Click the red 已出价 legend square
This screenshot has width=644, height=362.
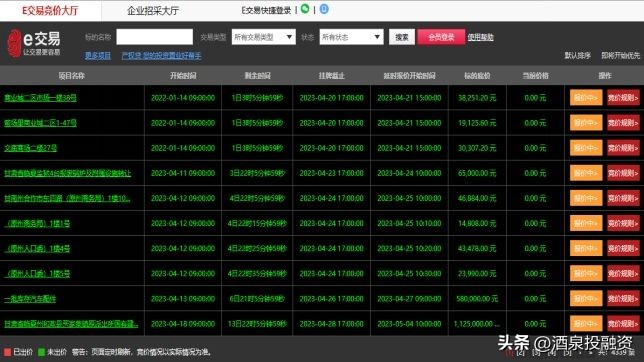(x=7, y=352)
